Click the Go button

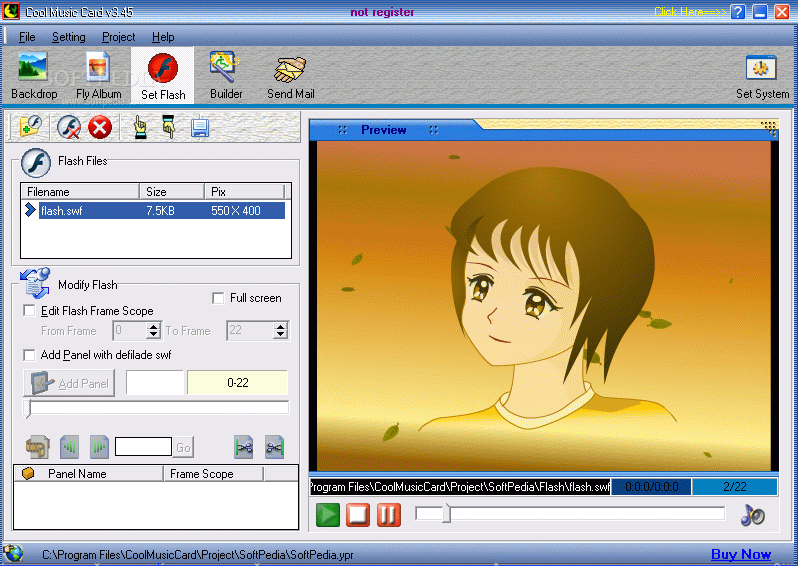(x=183, y=447)
